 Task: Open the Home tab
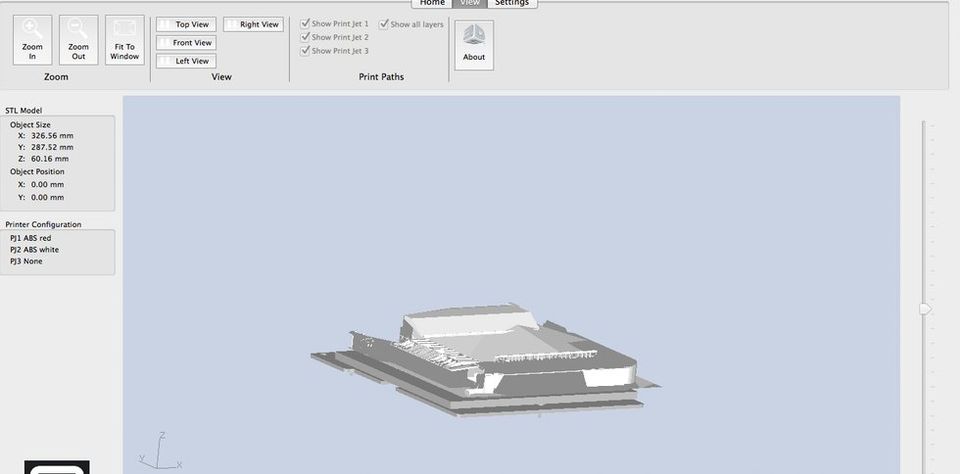(x=432, y=3)
